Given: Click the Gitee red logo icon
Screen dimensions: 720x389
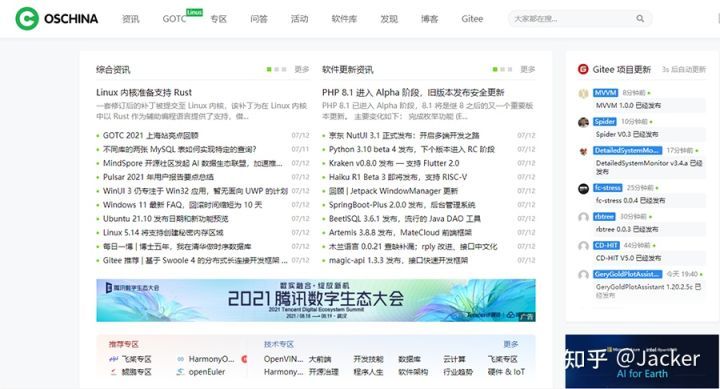Looking at the screenshot, I should [x=583, y=69].
